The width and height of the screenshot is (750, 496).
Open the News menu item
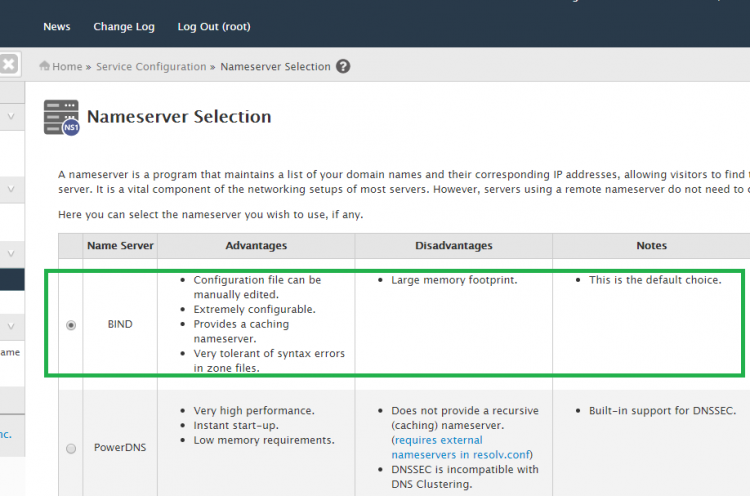point(56,27)
